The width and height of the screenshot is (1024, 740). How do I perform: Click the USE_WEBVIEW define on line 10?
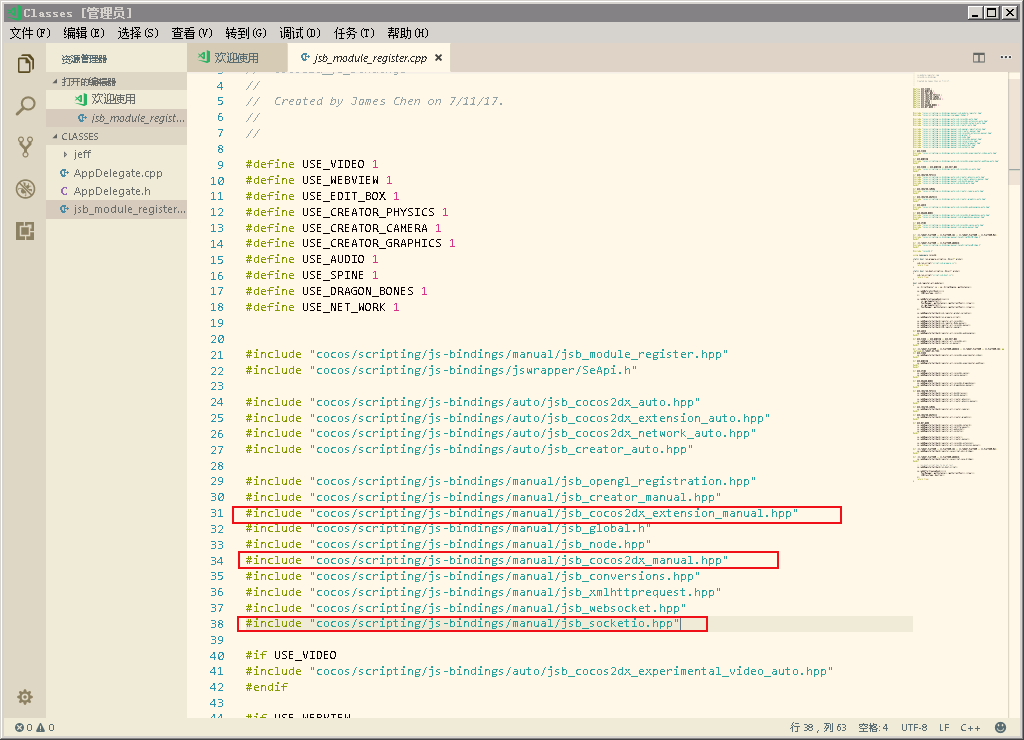(x=319, y=180)
